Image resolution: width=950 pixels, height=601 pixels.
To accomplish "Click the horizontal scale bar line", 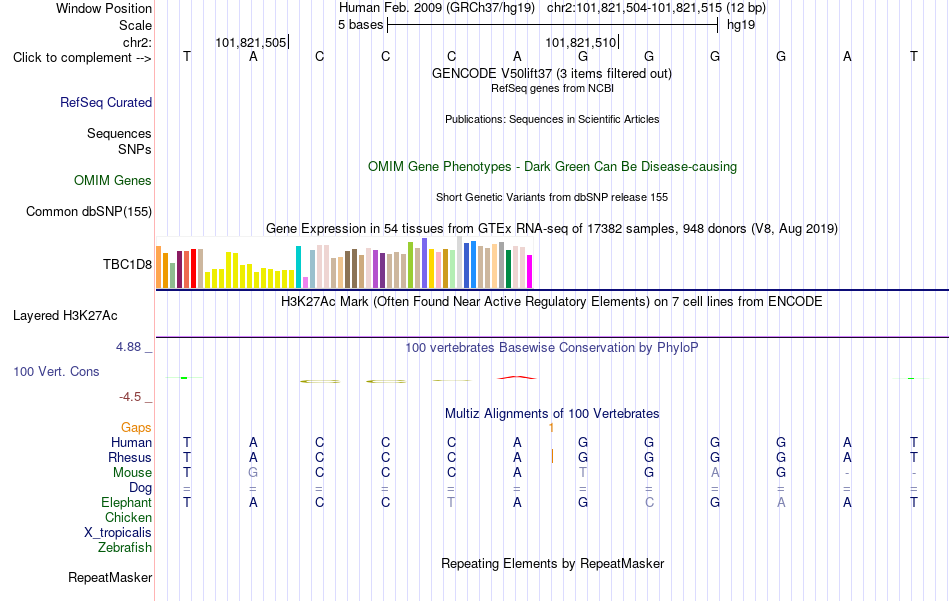I will [x=553, y=25].
